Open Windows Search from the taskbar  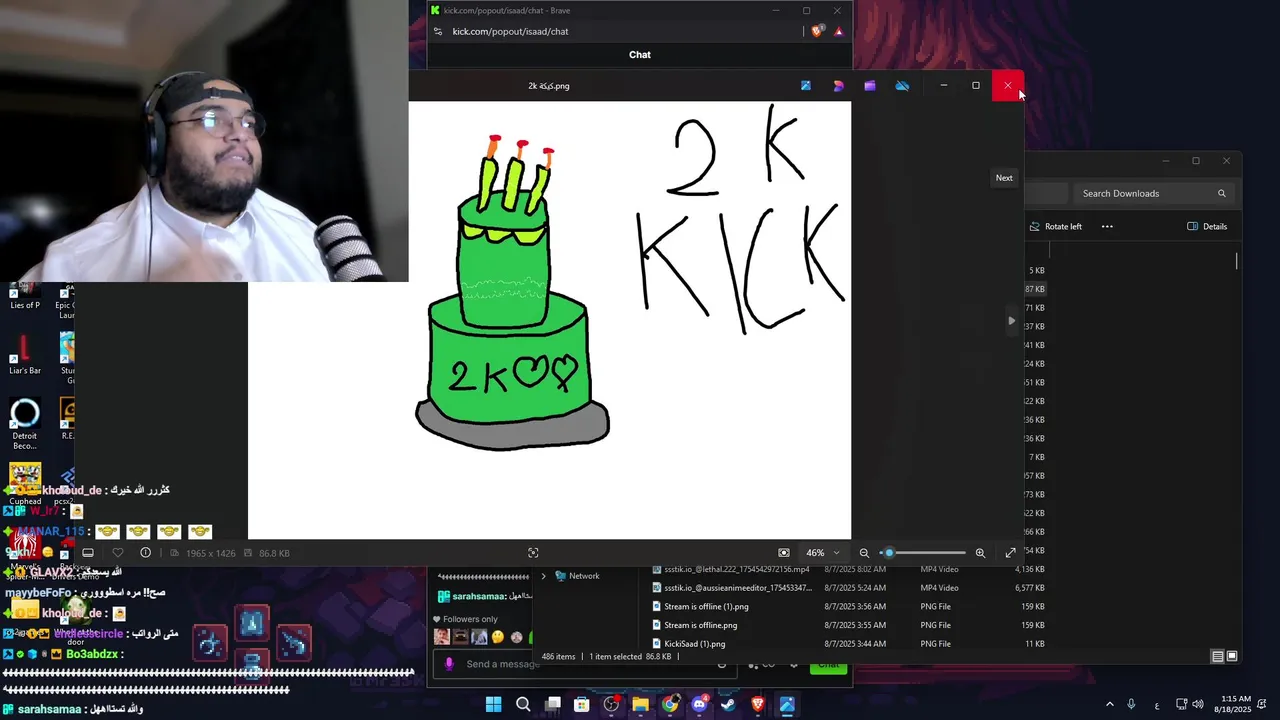(523, 704)
